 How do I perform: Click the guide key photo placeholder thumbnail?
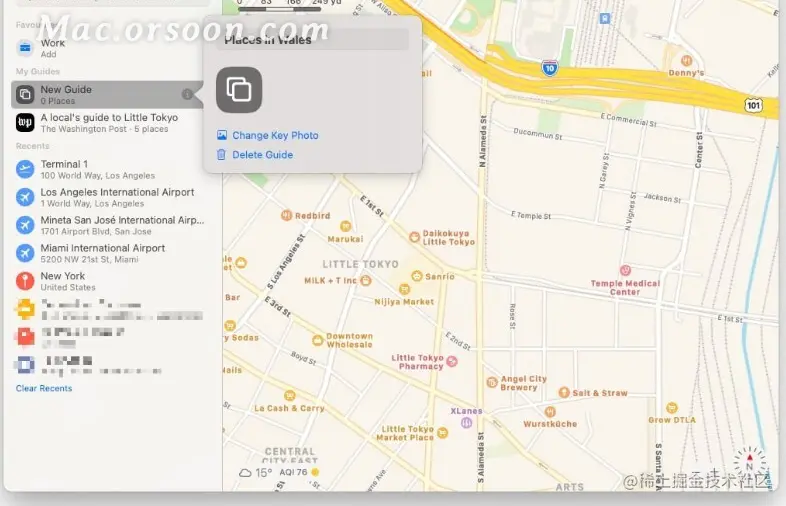pyautogui.click(x=239, y=90)
